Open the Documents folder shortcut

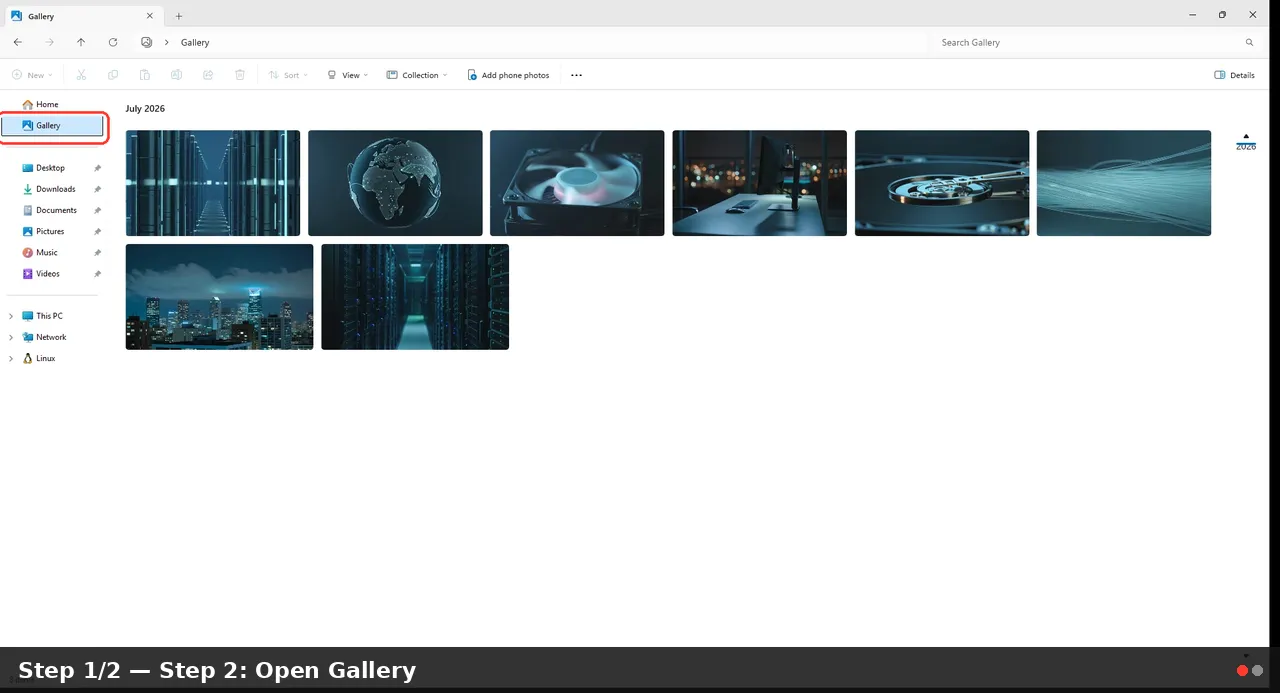point(56,210)
